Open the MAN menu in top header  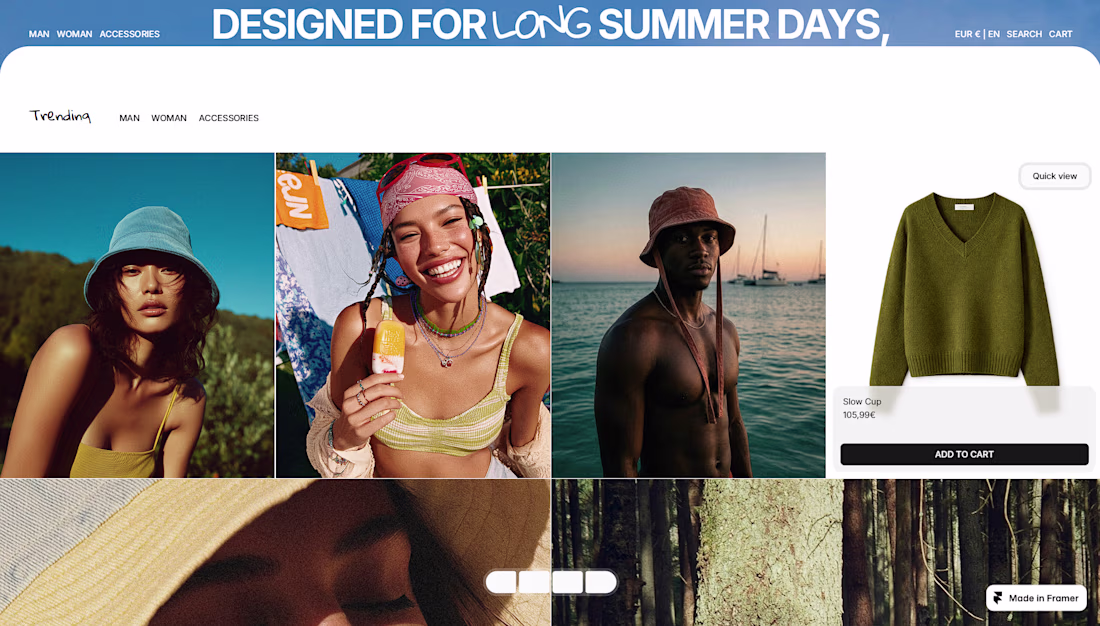[x=39, y=34]
